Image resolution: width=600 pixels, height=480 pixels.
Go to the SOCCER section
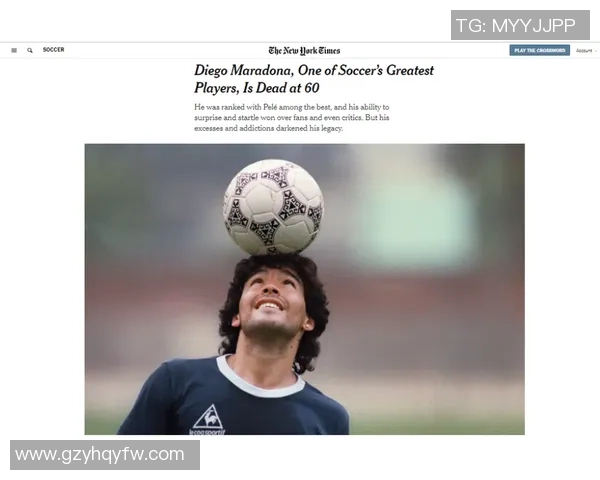54,50
